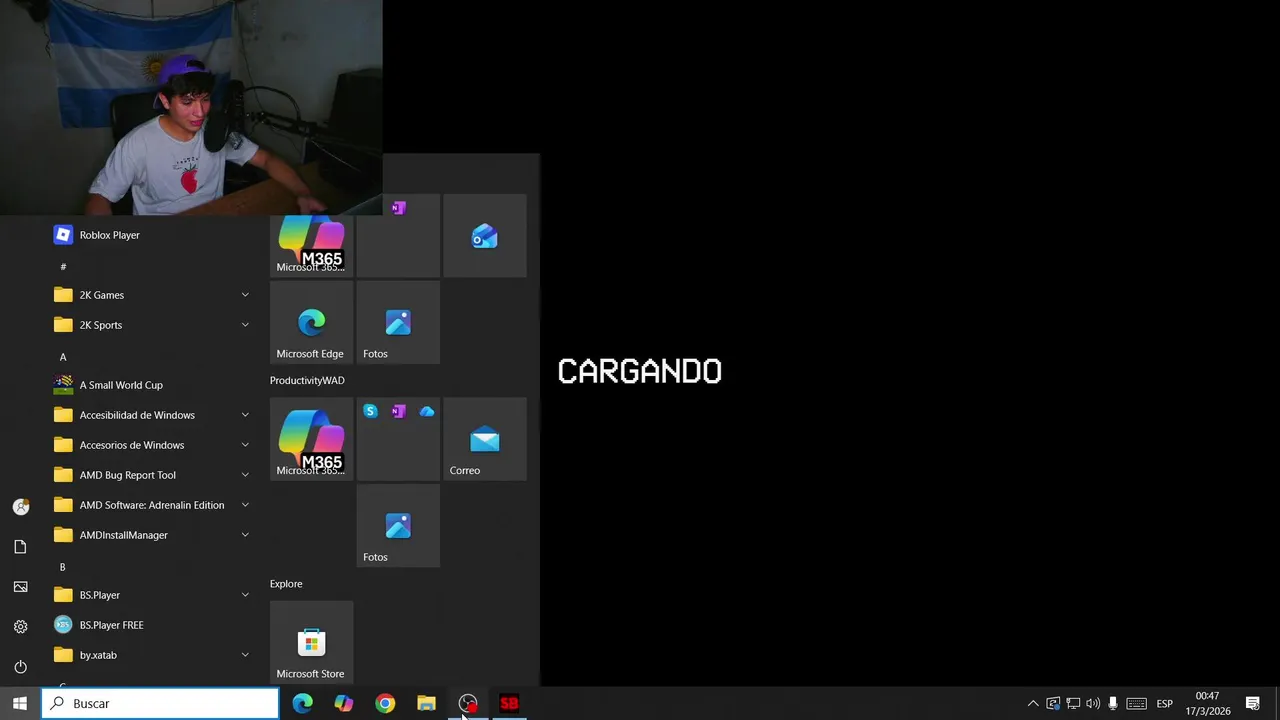Click the OneDrive icon in the tile folder
Screen dimensions: 1280x720
(427, 411)
